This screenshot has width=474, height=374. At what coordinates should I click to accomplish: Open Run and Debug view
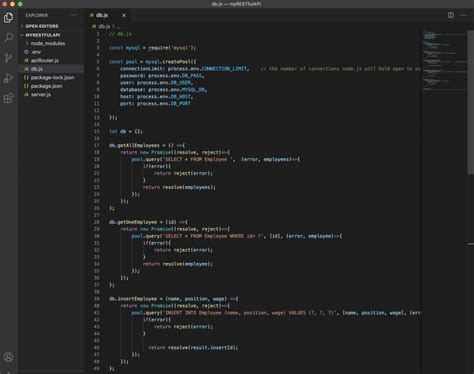pos(9,78)
